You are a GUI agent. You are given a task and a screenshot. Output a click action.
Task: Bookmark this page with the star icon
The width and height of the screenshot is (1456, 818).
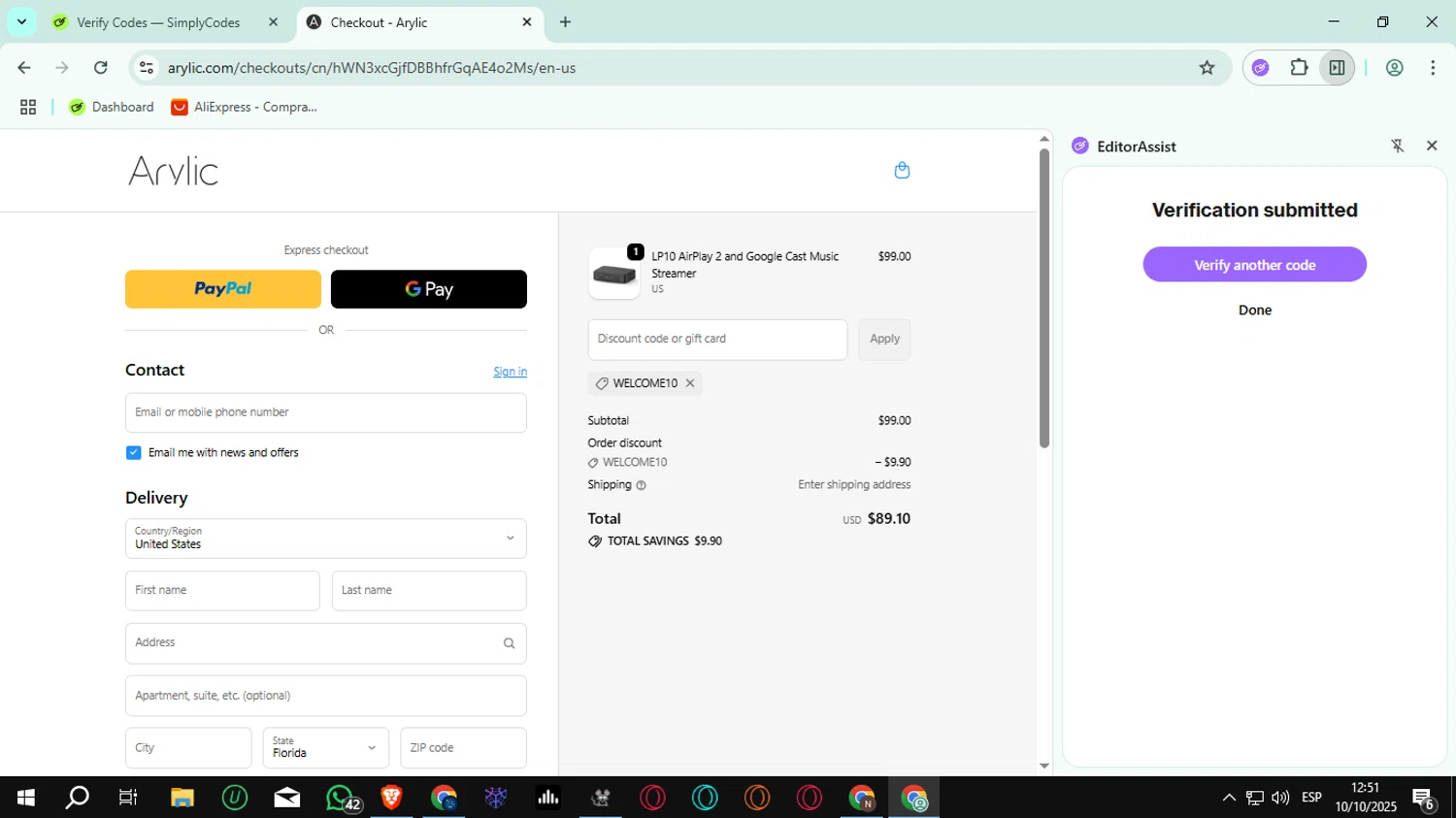[x=1207, y=68]
